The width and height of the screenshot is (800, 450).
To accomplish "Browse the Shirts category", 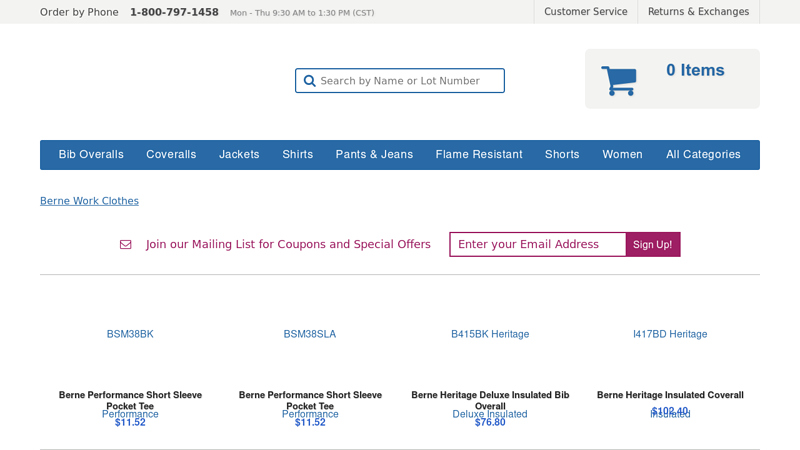I will (297, 155).
